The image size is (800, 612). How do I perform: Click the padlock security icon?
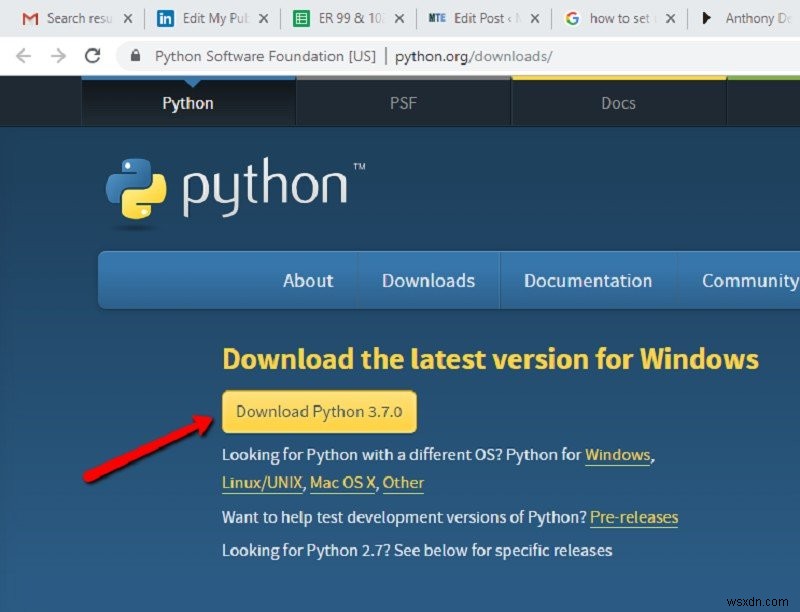click(135, 57)
